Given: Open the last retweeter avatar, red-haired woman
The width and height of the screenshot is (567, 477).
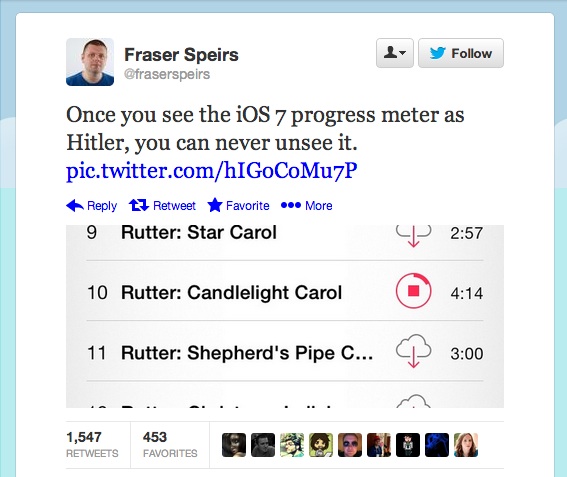Looking at the screenshot, I should click(466, 445).
